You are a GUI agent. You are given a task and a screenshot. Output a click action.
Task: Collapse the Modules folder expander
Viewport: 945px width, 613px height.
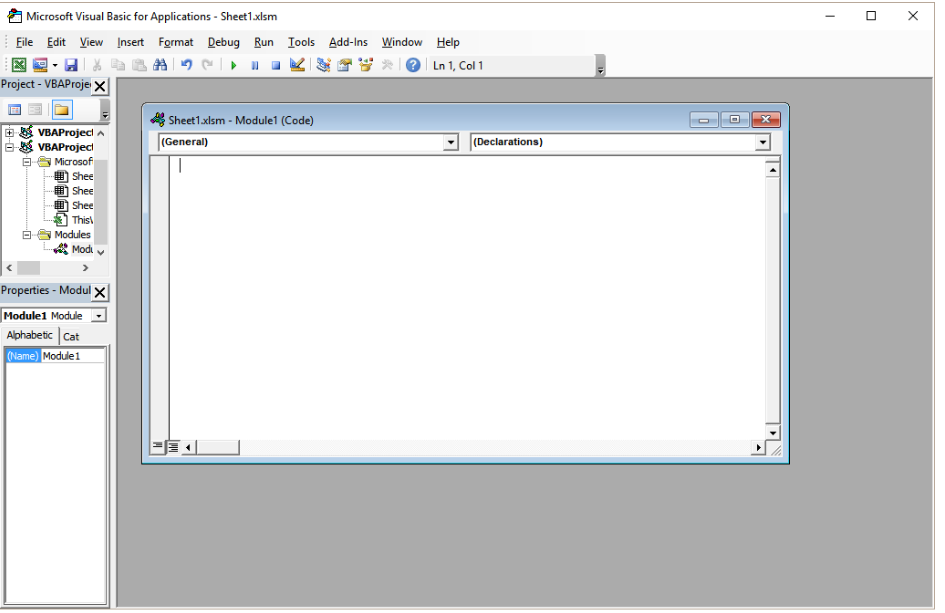pyautogui.click(x=27, y=235)
